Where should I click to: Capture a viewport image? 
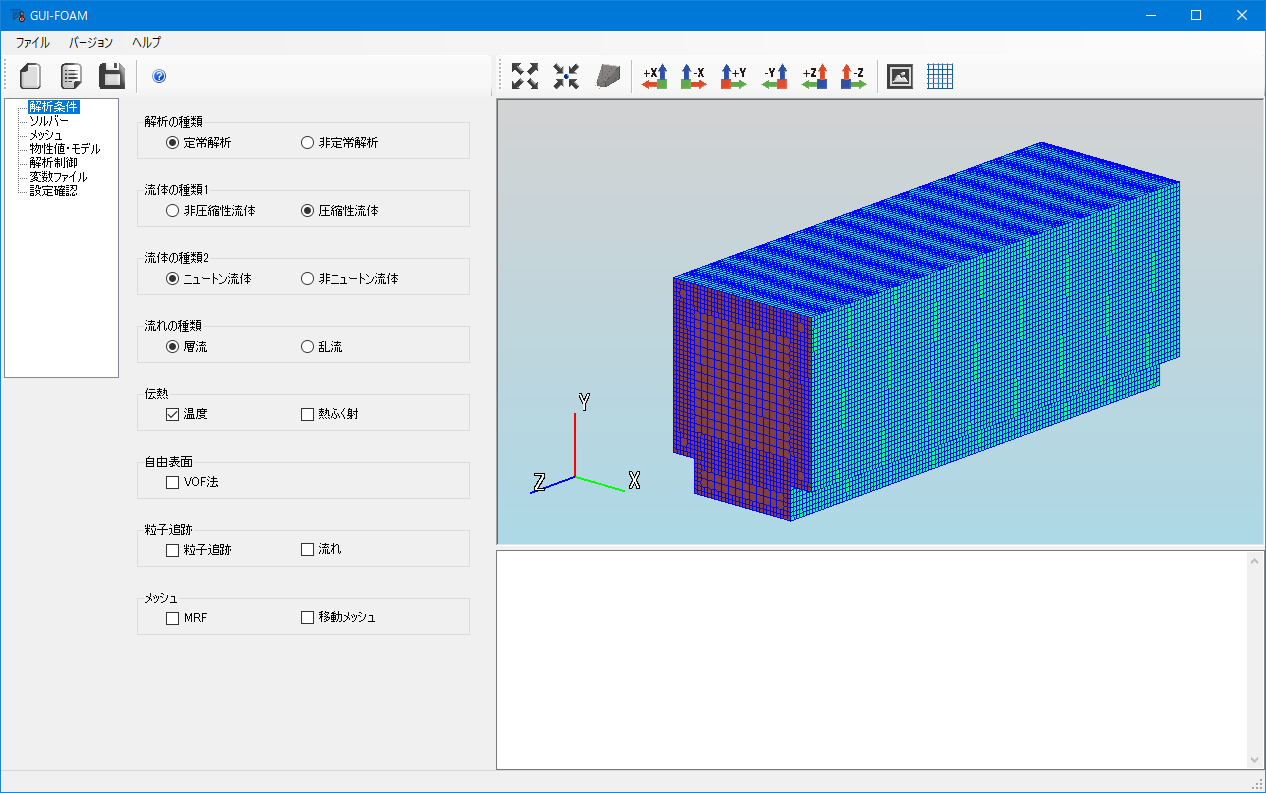click(x=899, y=76)
